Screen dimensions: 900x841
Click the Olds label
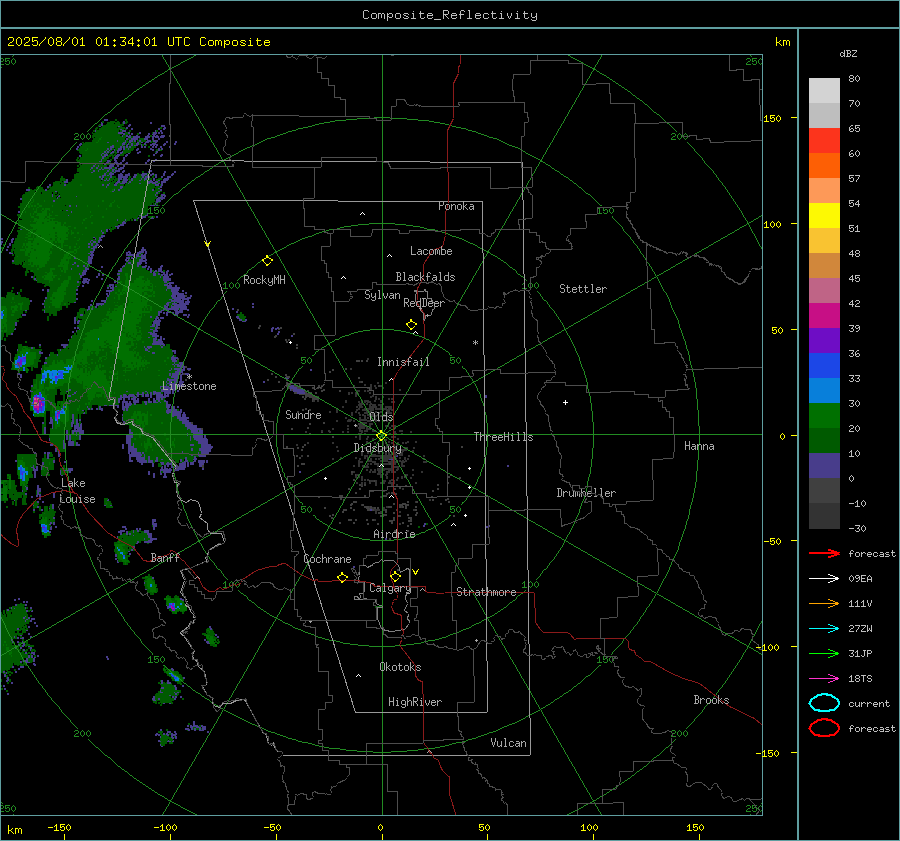click(381, 417)
